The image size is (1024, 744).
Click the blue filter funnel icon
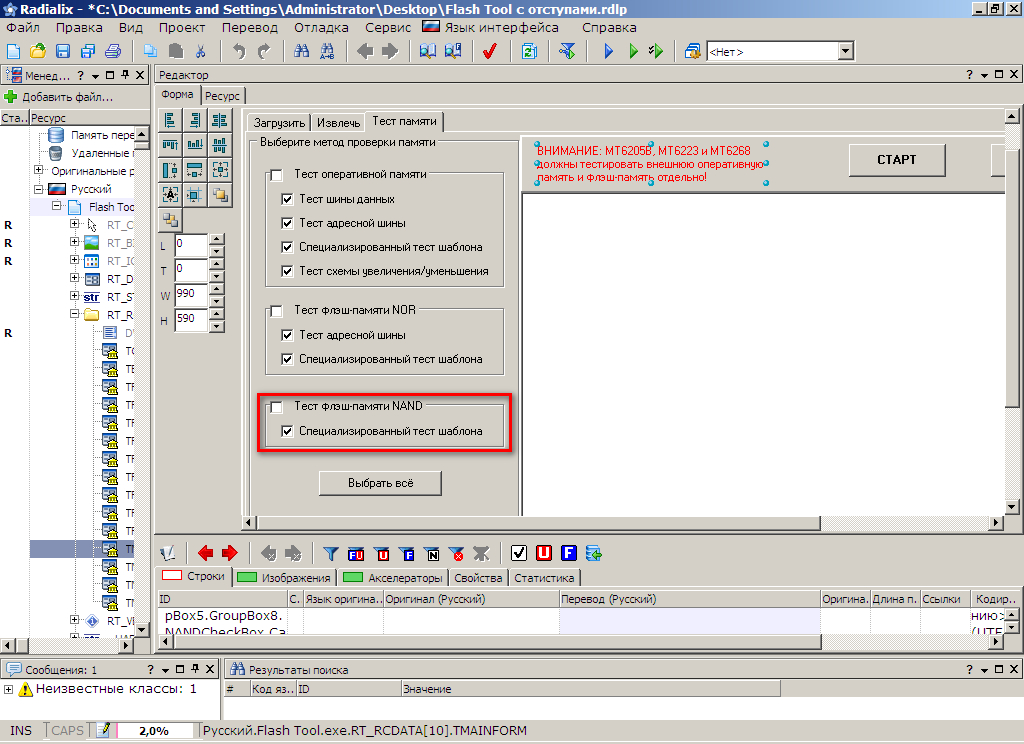331,553
